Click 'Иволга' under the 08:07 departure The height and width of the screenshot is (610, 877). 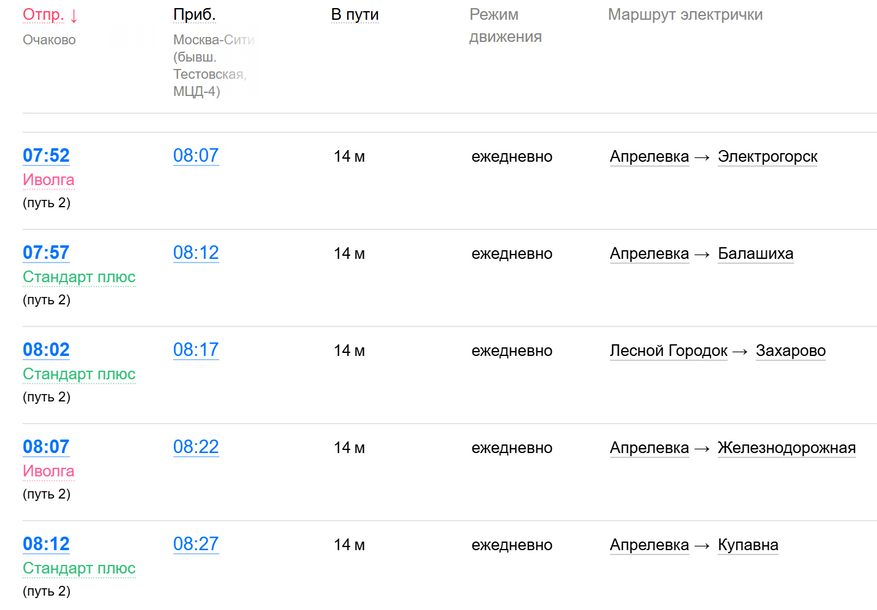tap(48, 471)
